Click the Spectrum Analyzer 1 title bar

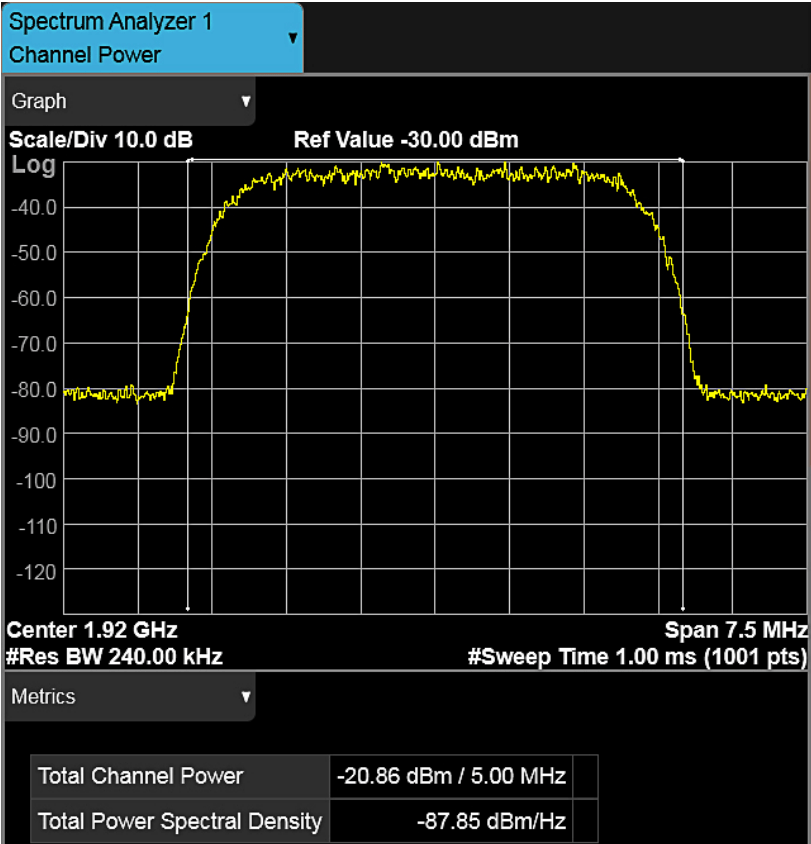pos(110,21)
